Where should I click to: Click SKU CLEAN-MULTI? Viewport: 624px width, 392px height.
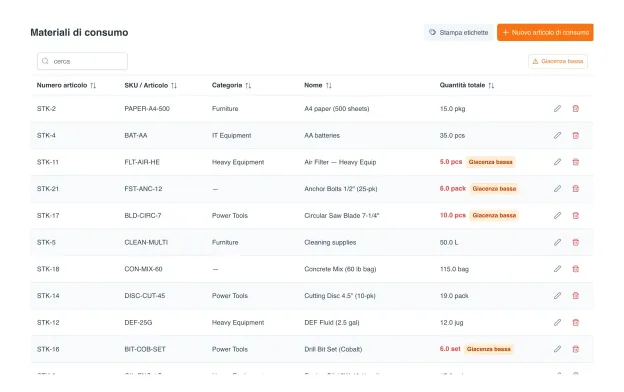pos(146,242)
